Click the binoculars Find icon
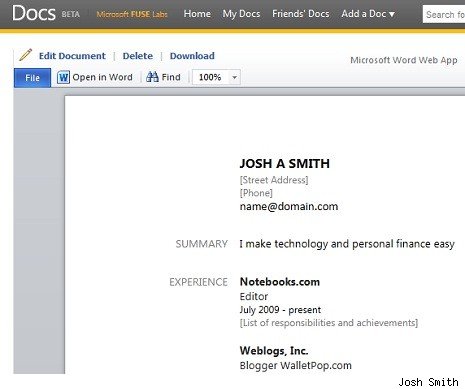This screenshot has height=389, width=465. 152,77
